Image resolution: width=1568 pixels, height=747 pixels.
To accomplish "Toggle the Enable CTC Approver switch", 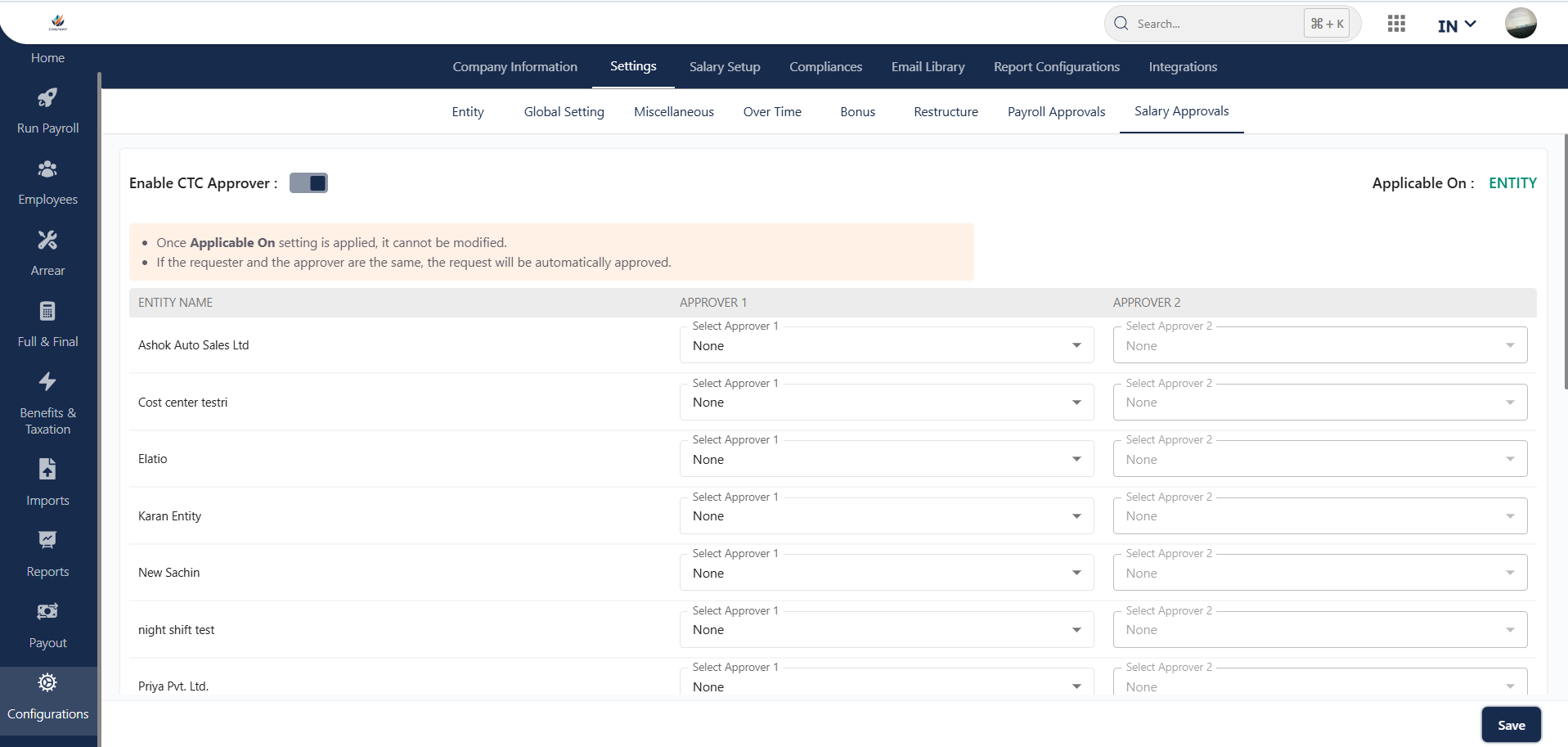I will coord(308,182).
